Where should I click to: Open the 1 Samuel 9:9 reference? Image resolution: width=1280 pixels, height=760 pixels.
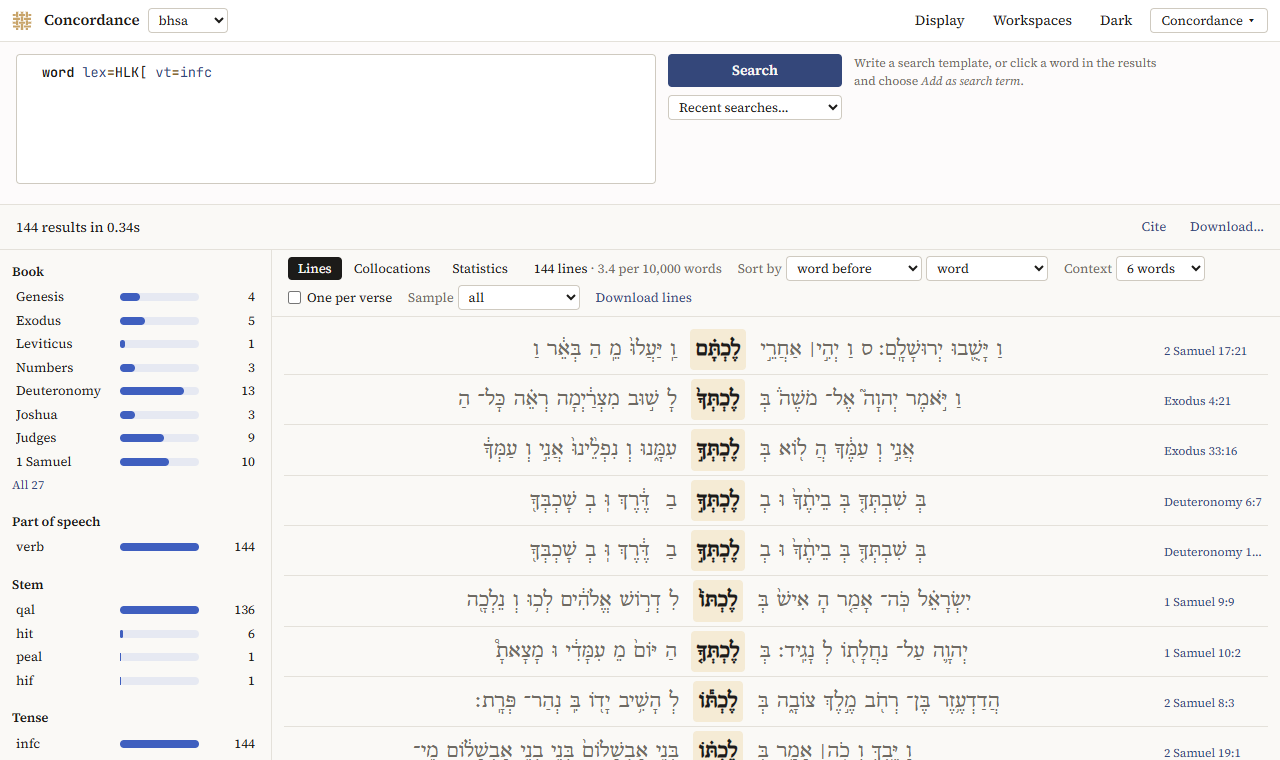tap(1199, 602)
